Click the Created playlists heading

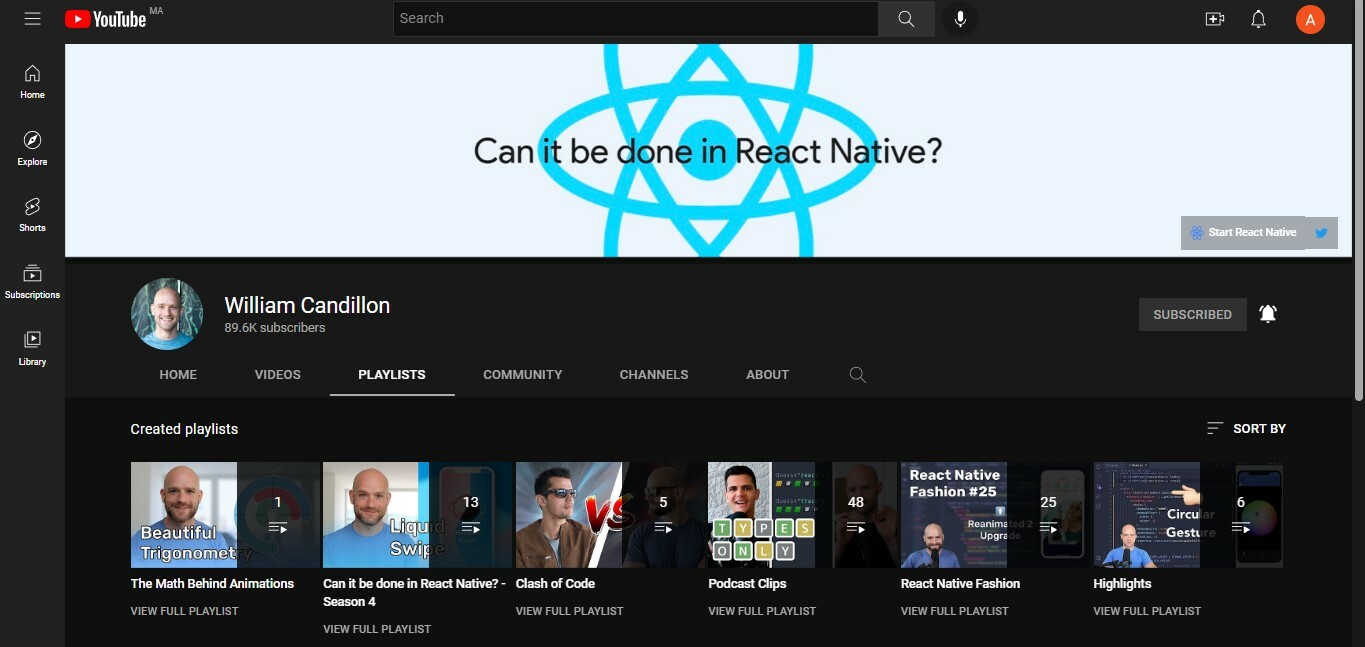pyautogui.click(x=184, y=429)
